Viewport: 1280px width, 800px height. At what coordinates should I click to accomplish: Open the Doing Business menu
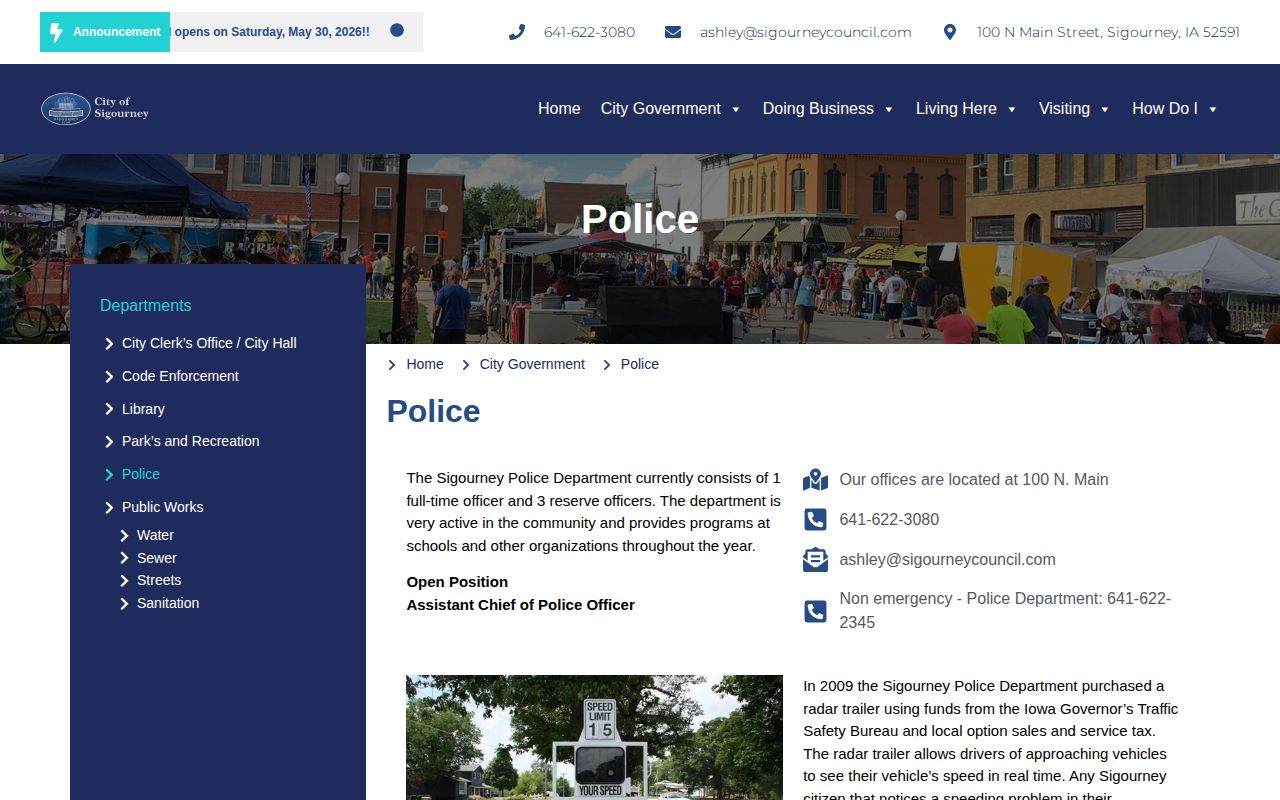pos(818,109)
